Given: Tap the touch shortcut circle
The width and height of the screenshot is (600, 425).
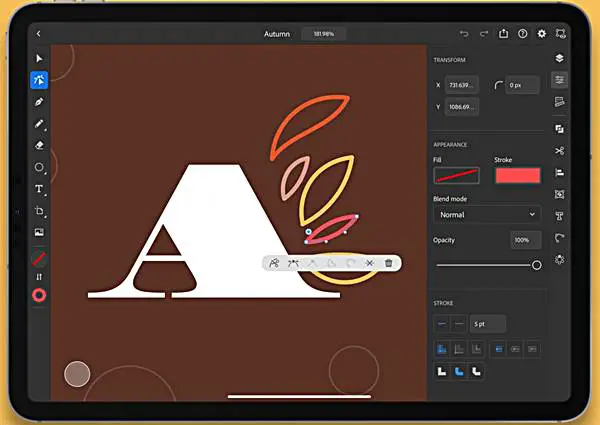Looking at the screenshot, I should click(x=77, y=374).
